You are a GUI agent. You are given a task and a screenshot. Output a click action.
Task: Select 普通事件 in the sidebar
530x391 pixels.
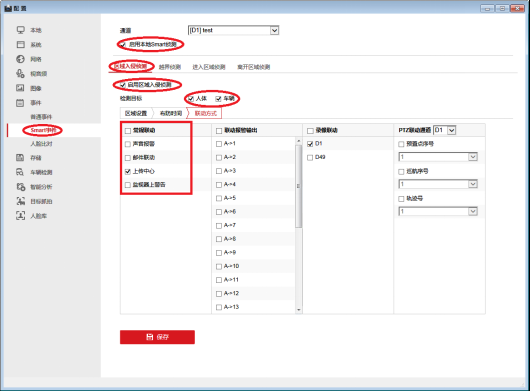(41, 117)
